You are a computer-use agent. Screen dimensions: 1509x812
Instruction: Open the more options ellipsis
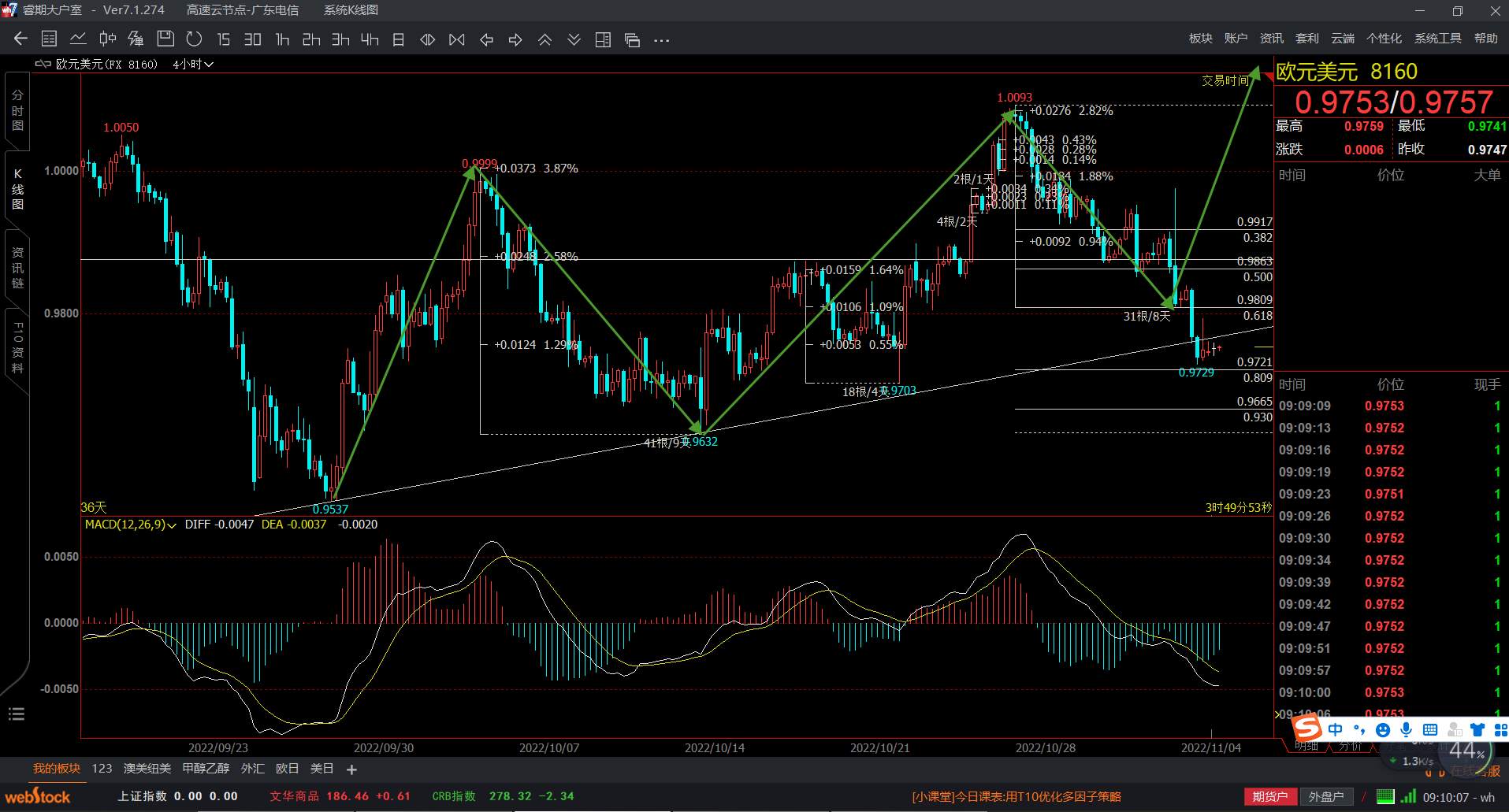pyautogui.click(x=661, y=40)
